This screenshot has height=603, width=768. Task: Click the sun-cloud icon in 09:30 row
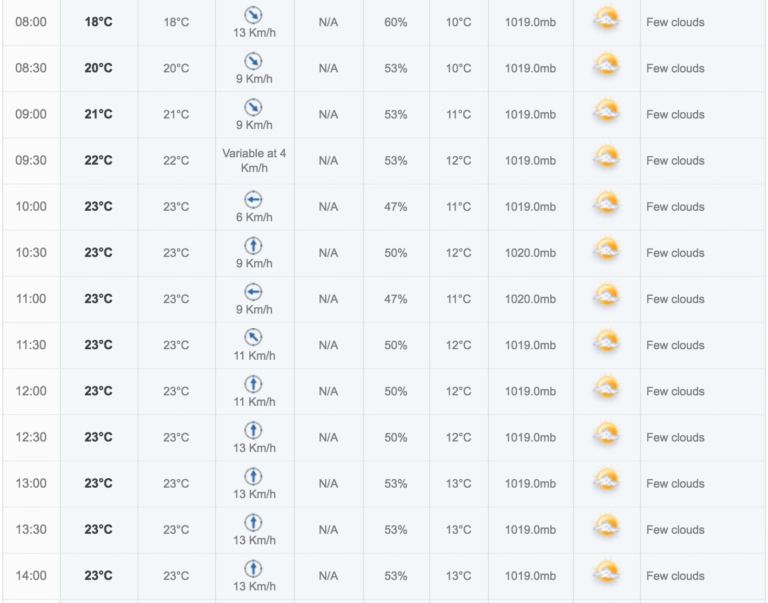click(606, 158)
